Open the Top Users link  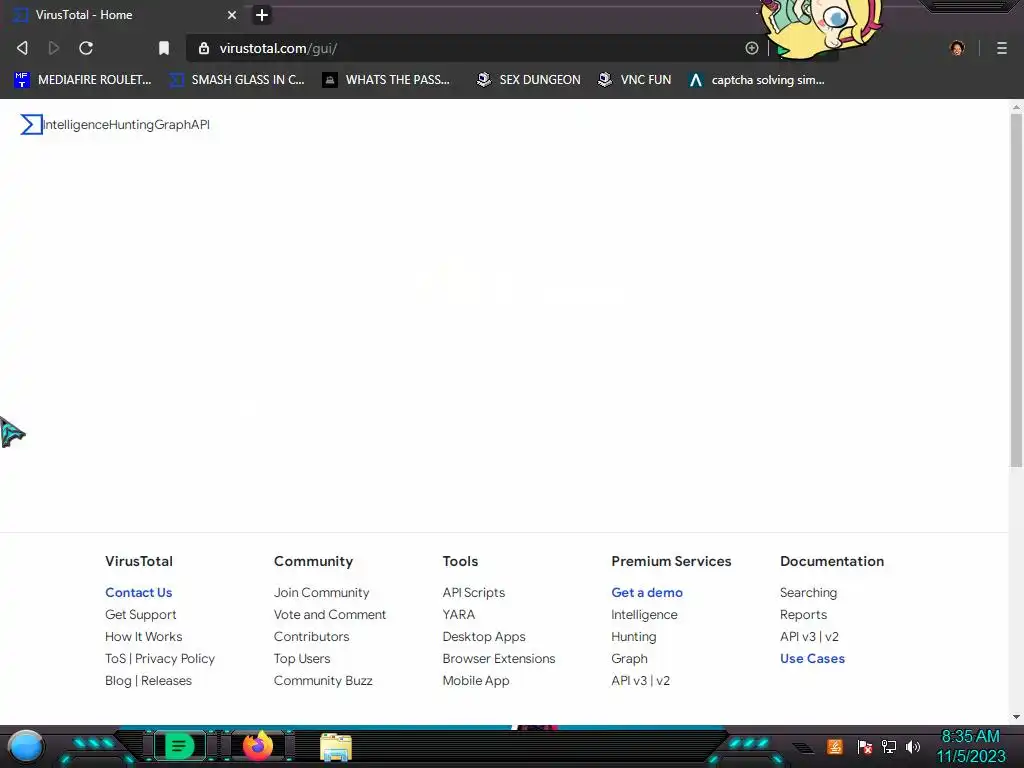pyautogui.click(x=302, y=658)
